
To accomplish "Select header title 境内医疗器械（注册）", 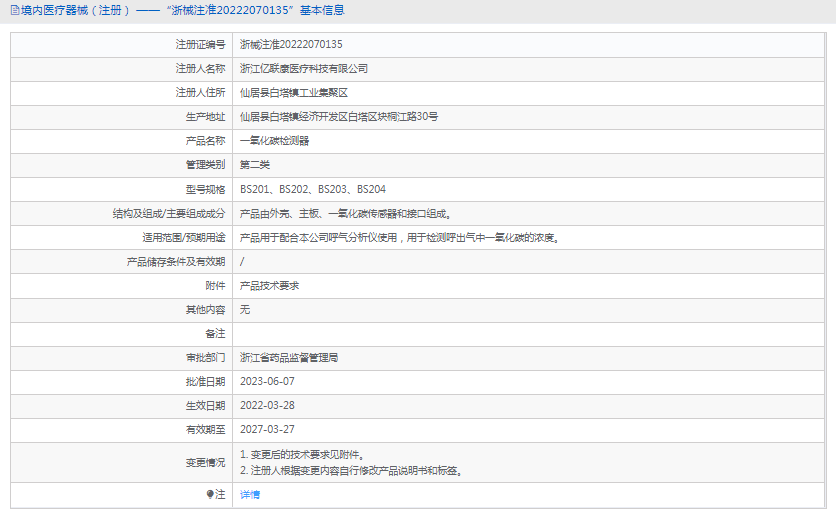I will [75, 10].
